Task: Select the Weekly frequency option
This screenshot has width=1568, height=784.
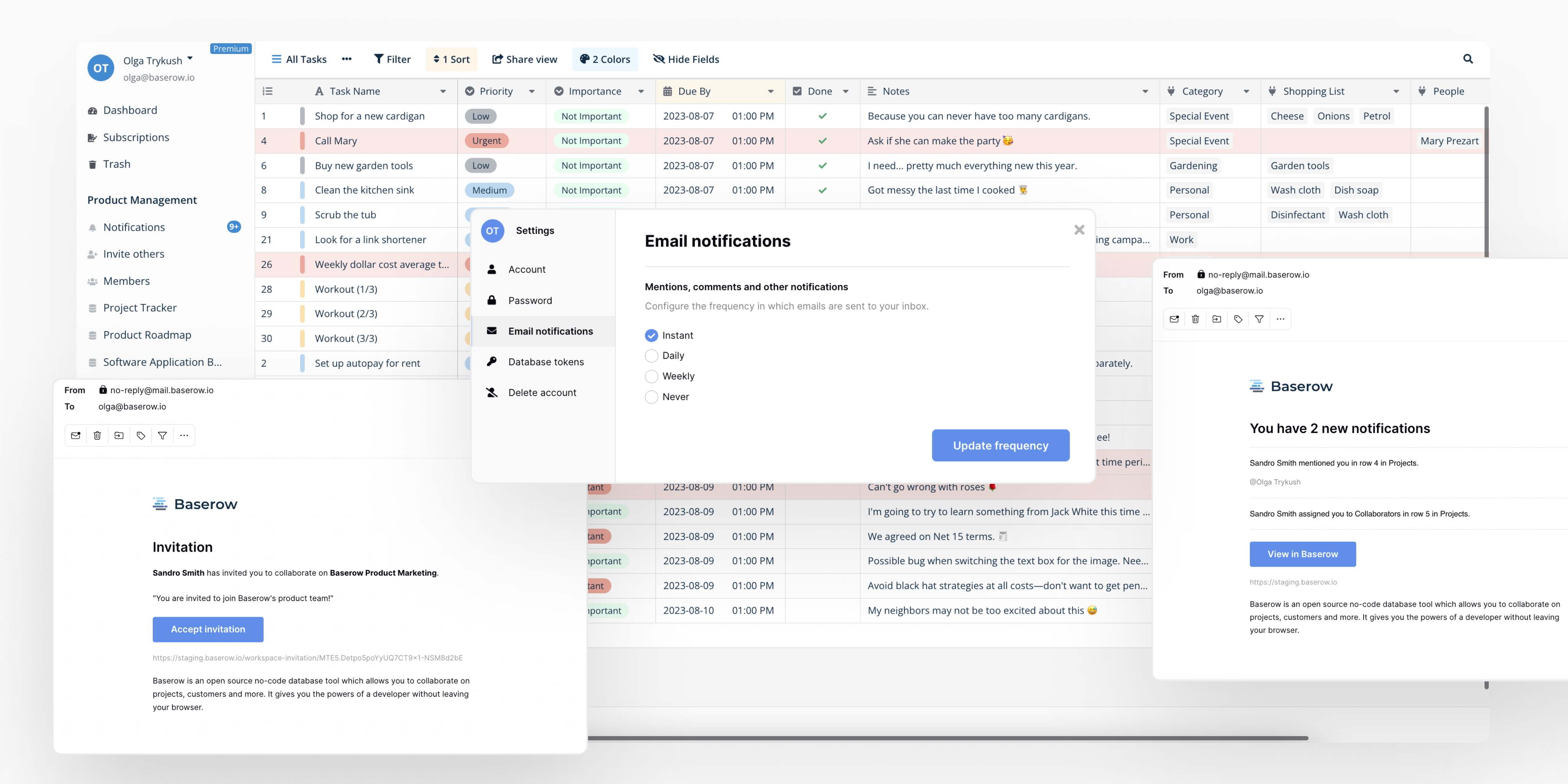Action: pos(651,376)
